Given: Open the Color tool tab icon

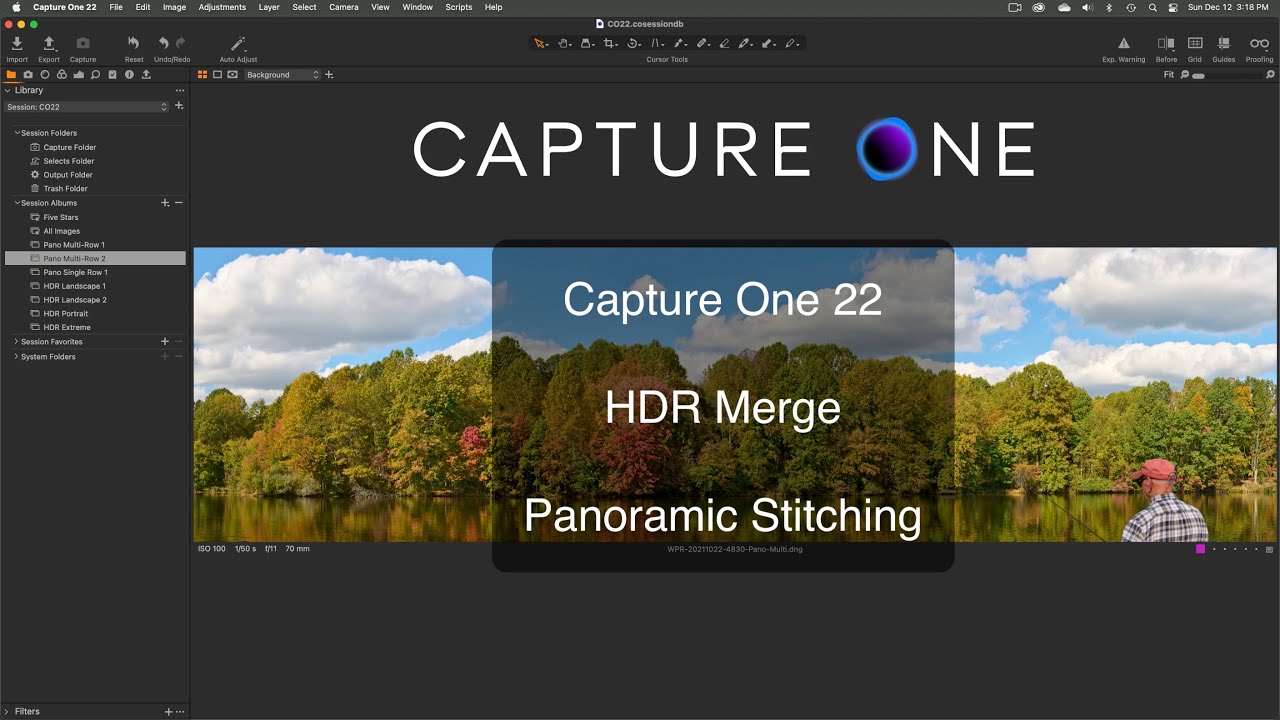Looking at the screenshot, I should coord(62,74).
